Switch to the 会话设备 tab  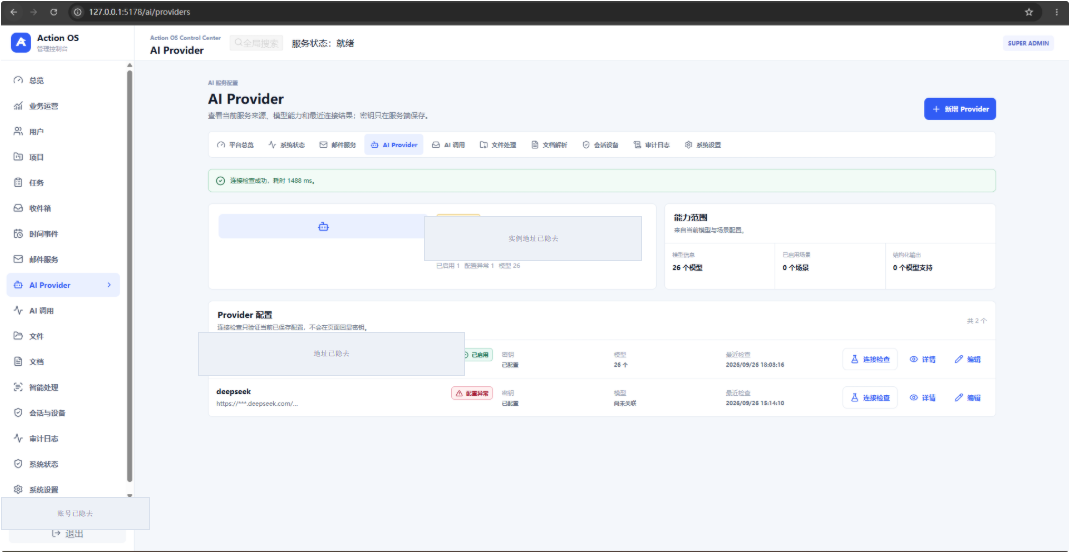(601, 145)
